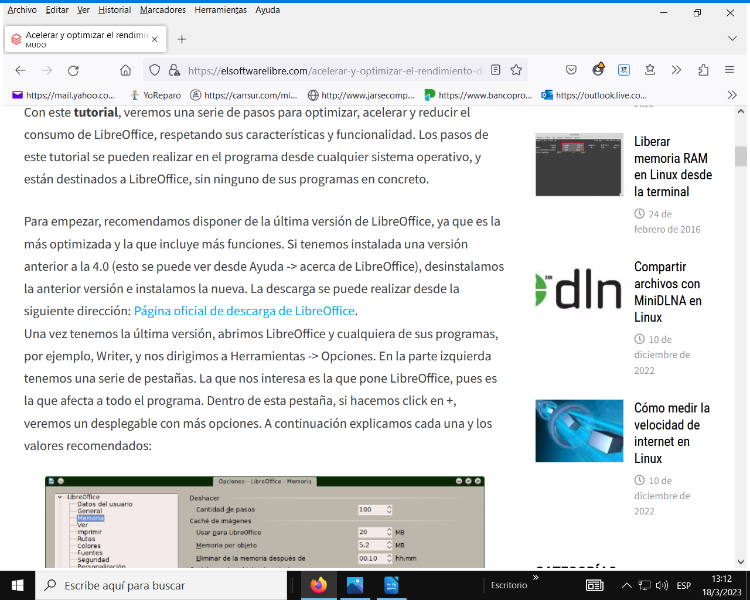Open the Historial menu
This screenshot has width=750, height=600.
[x=114, y=9]
